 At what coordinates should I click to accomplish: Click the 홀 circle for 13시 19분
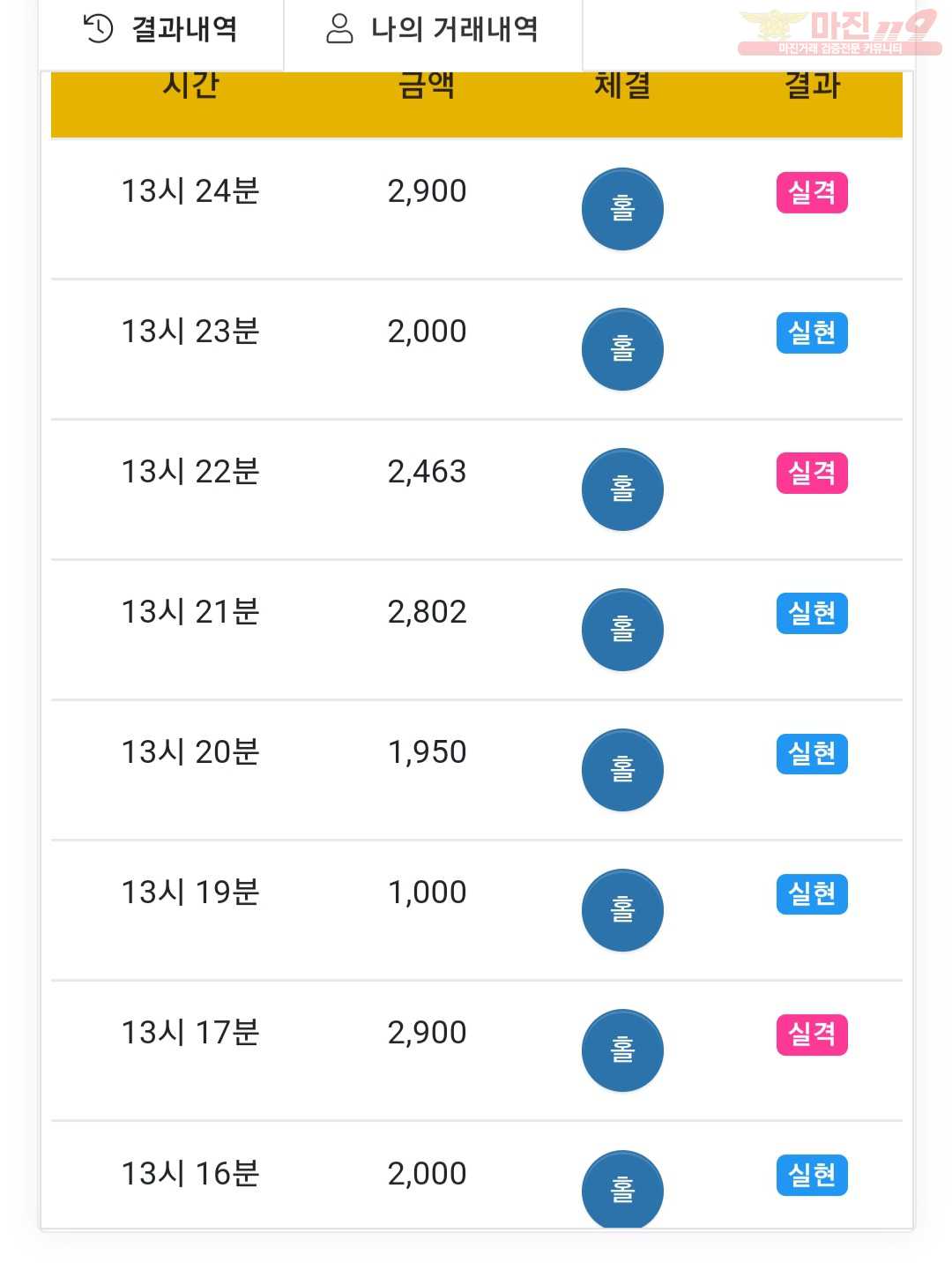622,910
